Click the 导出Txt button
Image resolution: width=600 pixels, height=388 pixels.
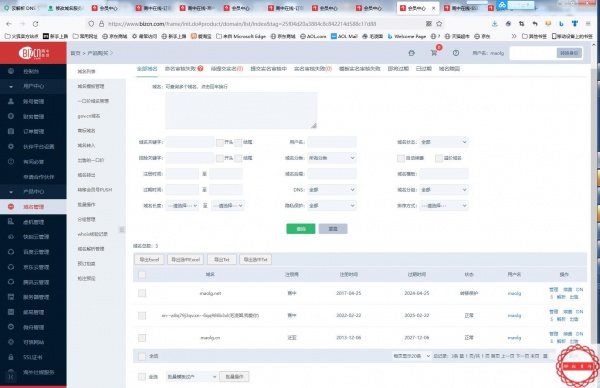point(222,259)
